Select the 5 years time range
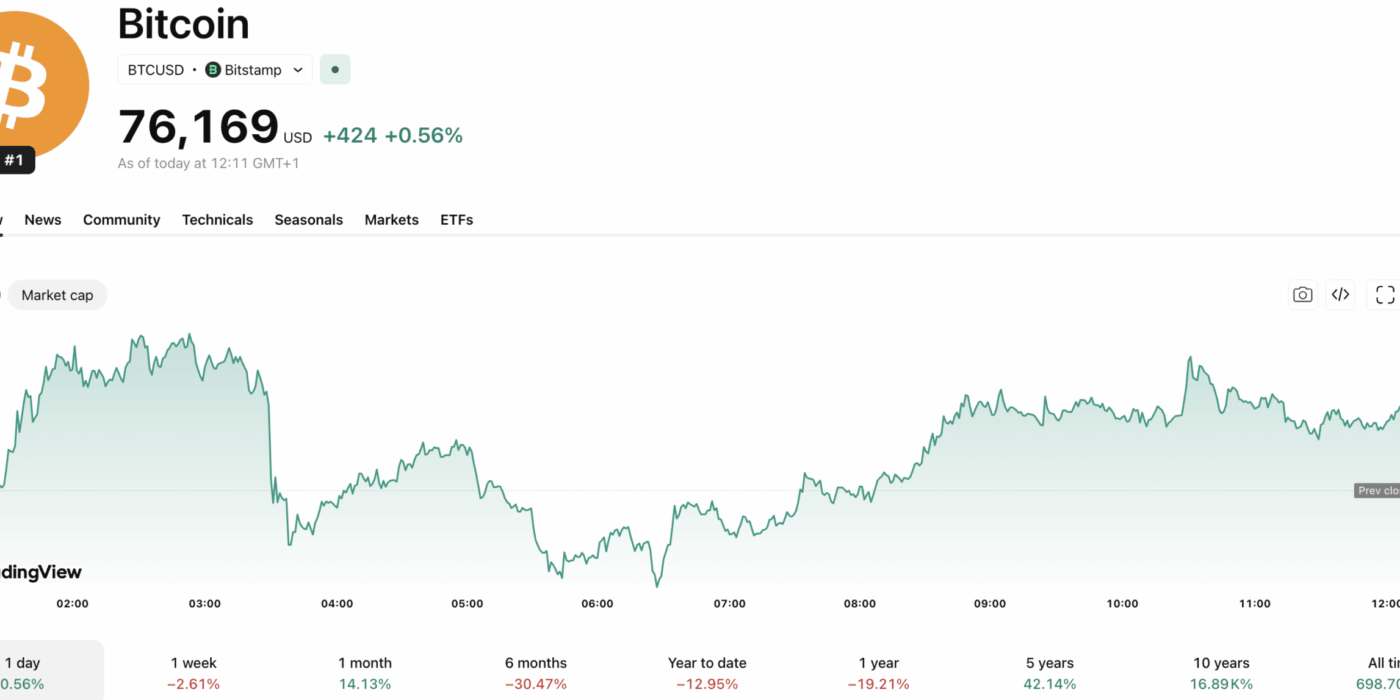Screen dimensions: 1400x700 click(1049, 673)
